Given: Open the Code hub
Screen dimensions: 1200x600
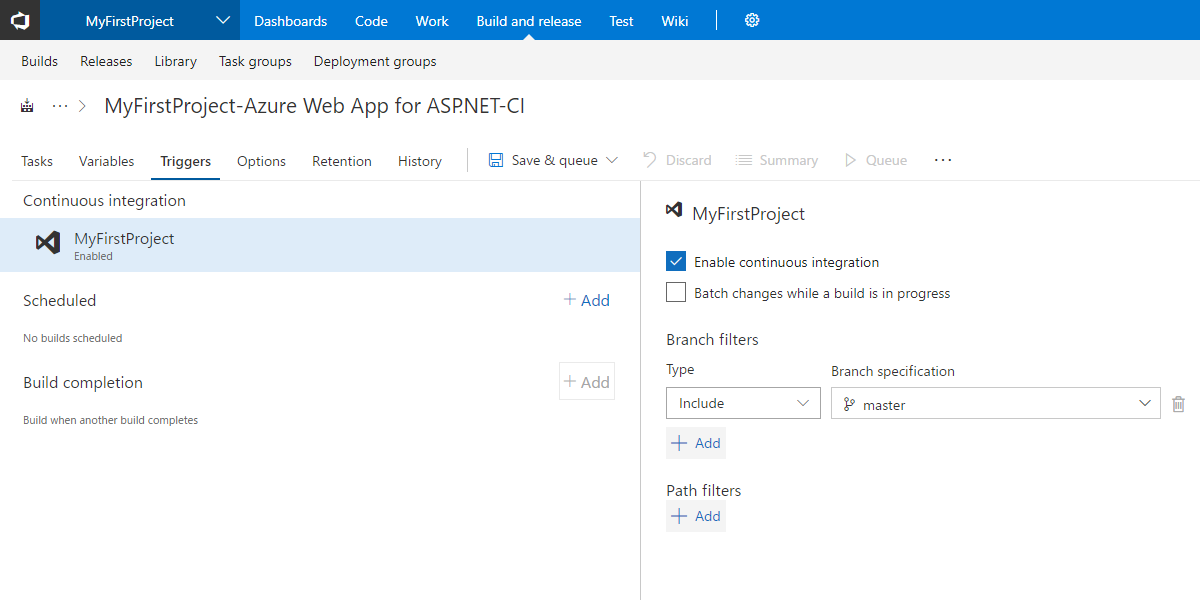Looking at the screenshot, I should click(371, 20).
